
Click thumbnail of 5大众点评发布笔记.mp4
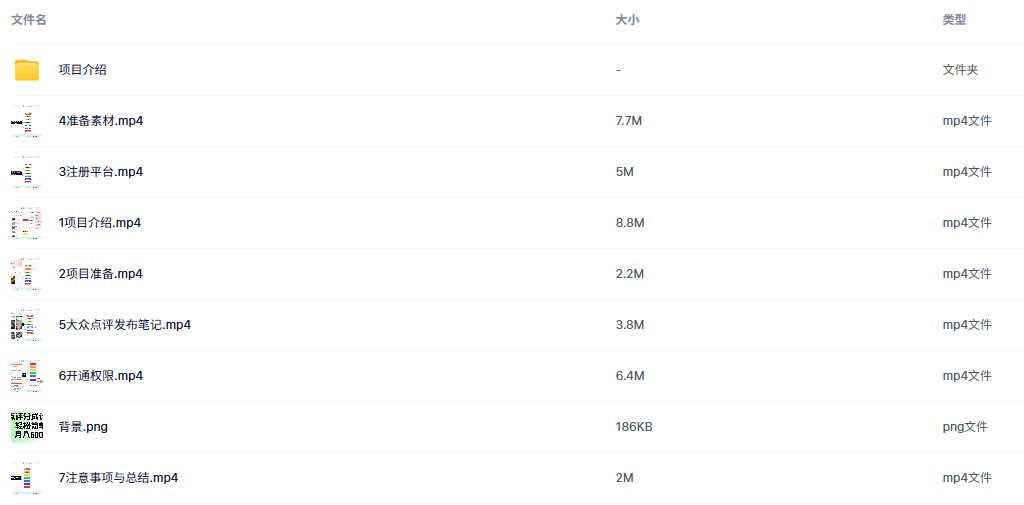pos(27,325)
